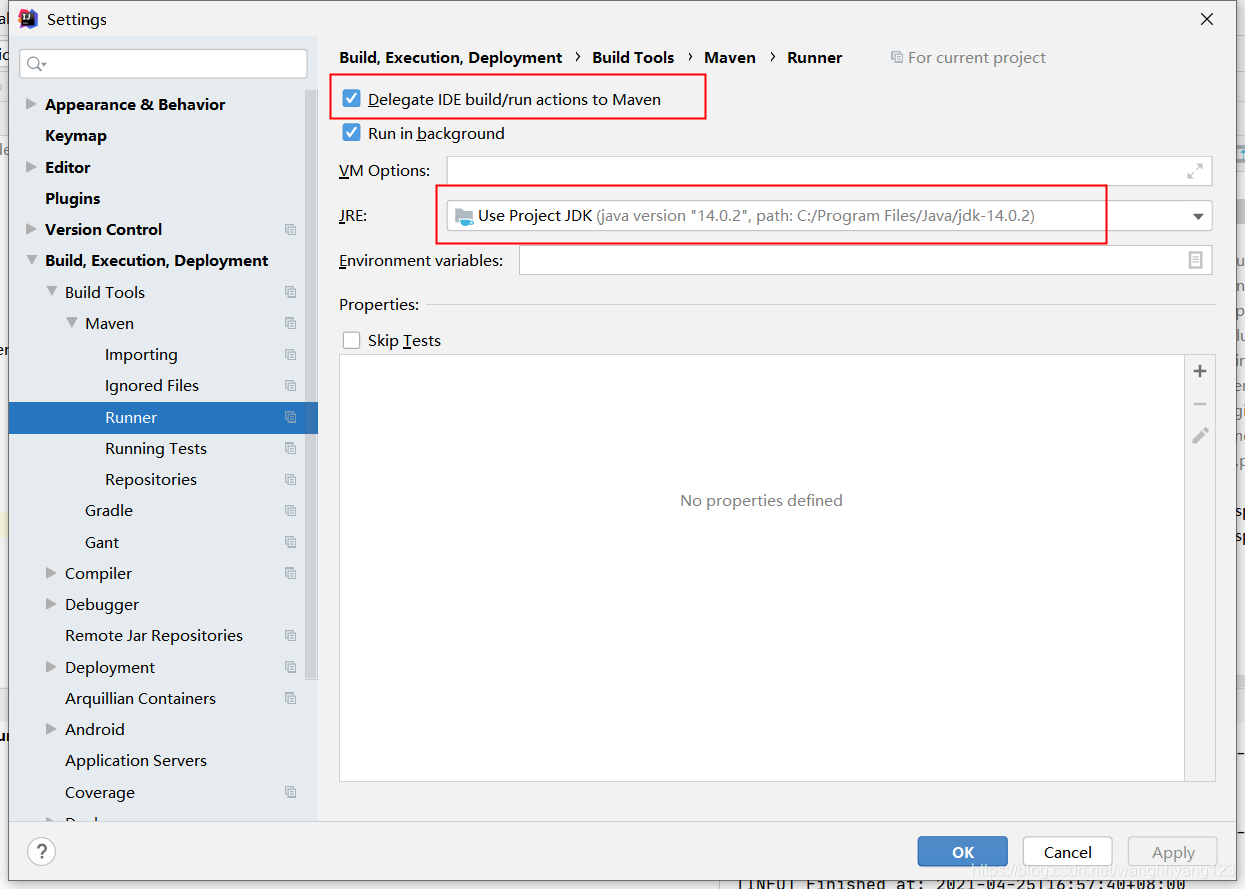Close the Settings dialog window
This screenshot has width=1245, height=889.
pos(1207,19)
